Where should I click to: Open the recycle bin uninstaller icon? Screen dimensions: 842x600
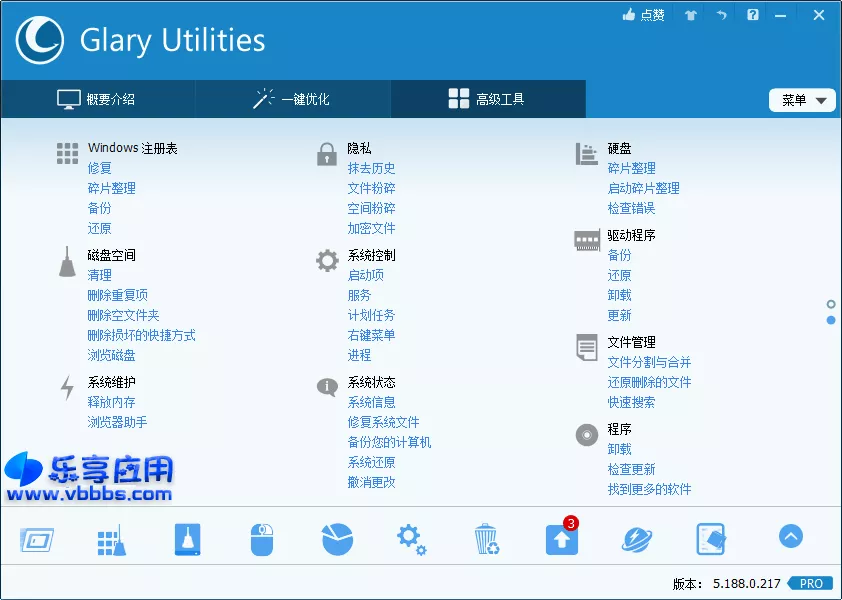point(486,537)
